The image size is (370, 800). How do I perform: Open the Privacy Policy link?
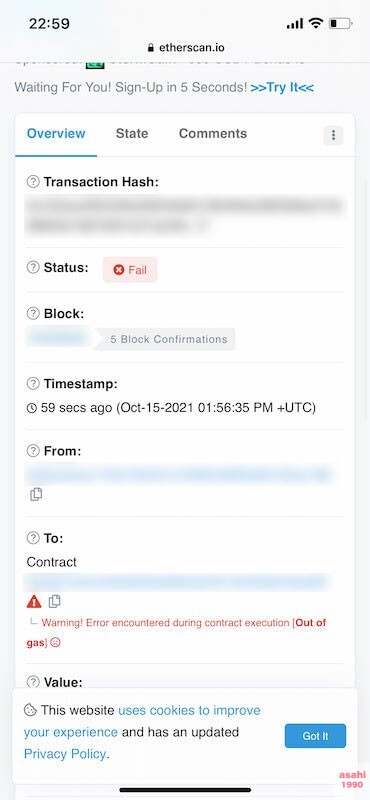[x=65, y=754]
